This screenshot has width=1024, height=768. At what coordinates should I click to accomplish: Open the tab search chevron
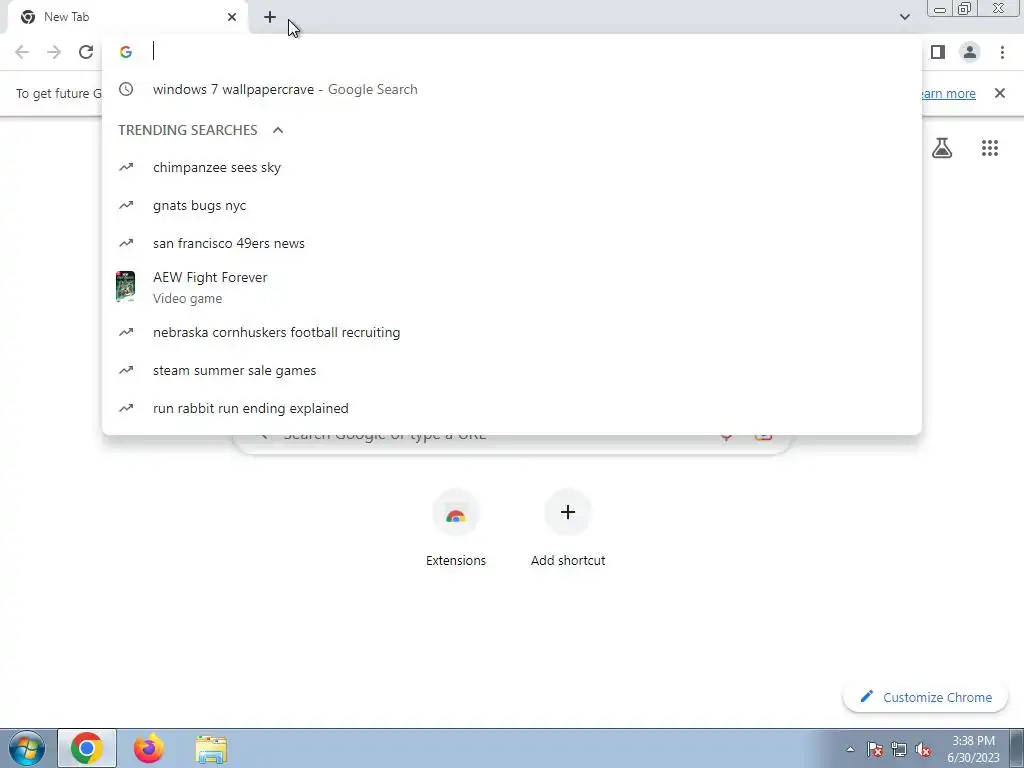pos(904,17)
